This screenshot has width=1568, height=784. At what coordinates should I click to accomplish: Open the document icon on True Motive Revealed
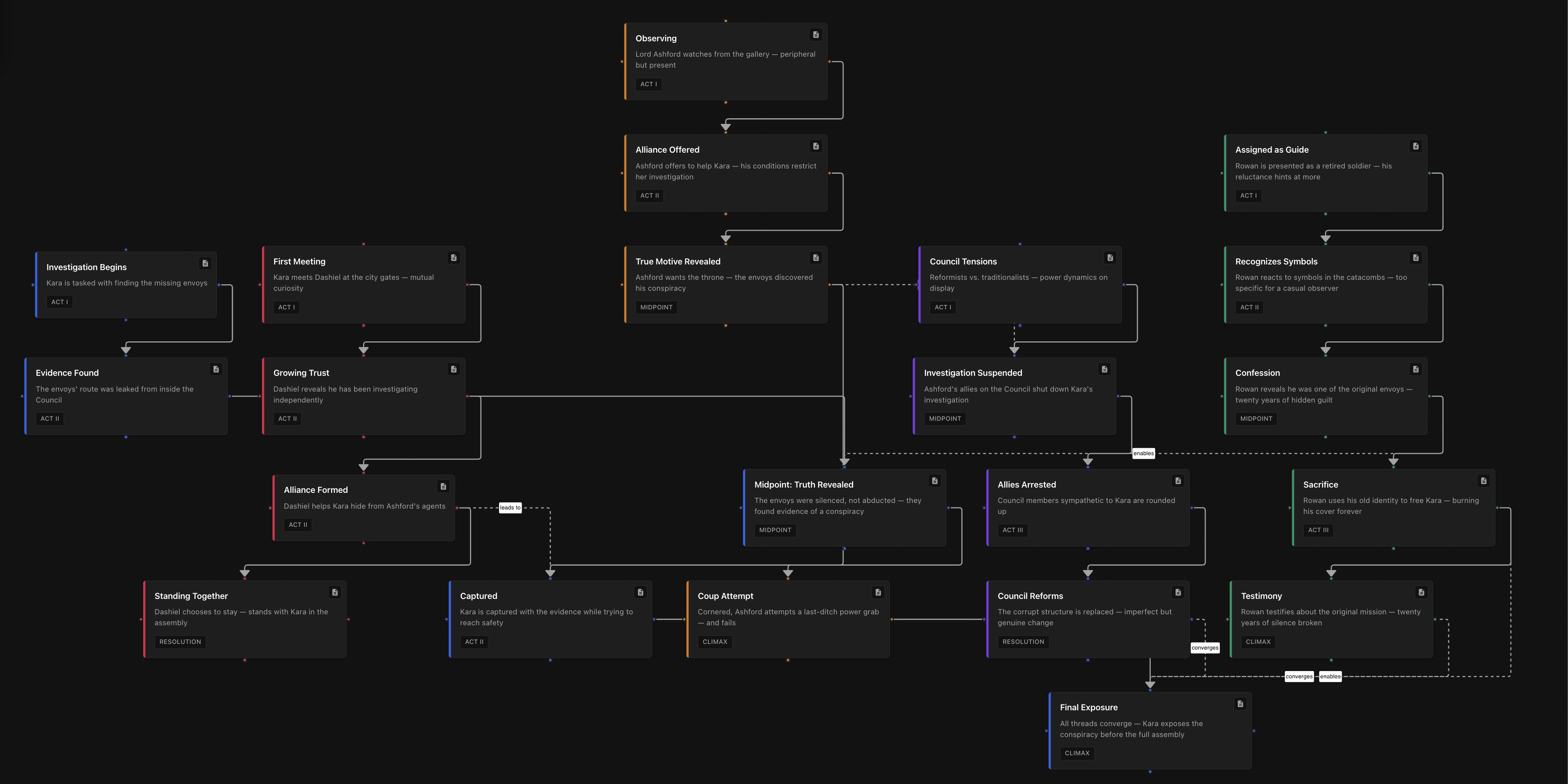(816, 258)
